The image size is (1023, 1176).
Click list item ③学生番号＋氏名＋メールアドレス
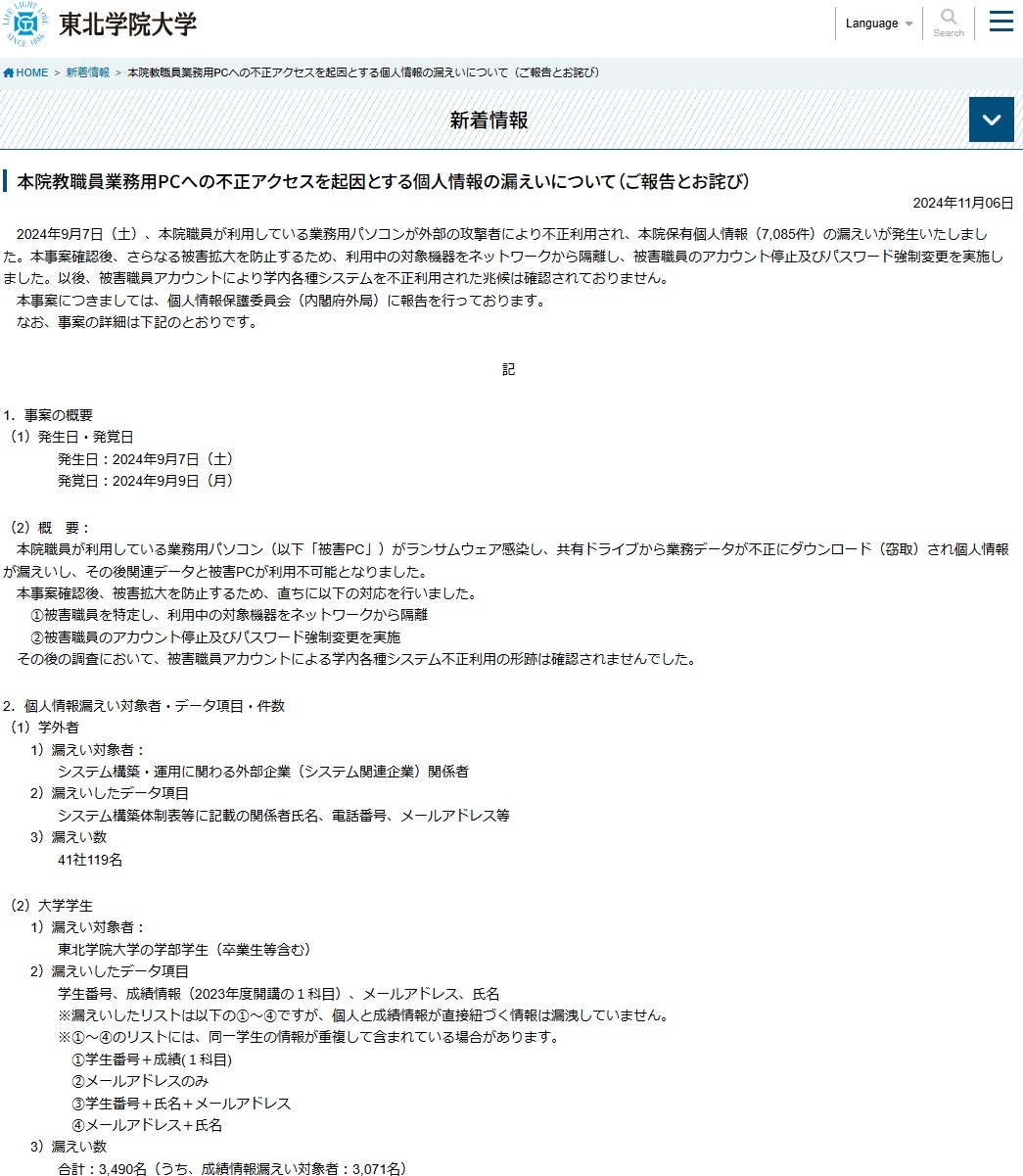tap(181, 1104)
